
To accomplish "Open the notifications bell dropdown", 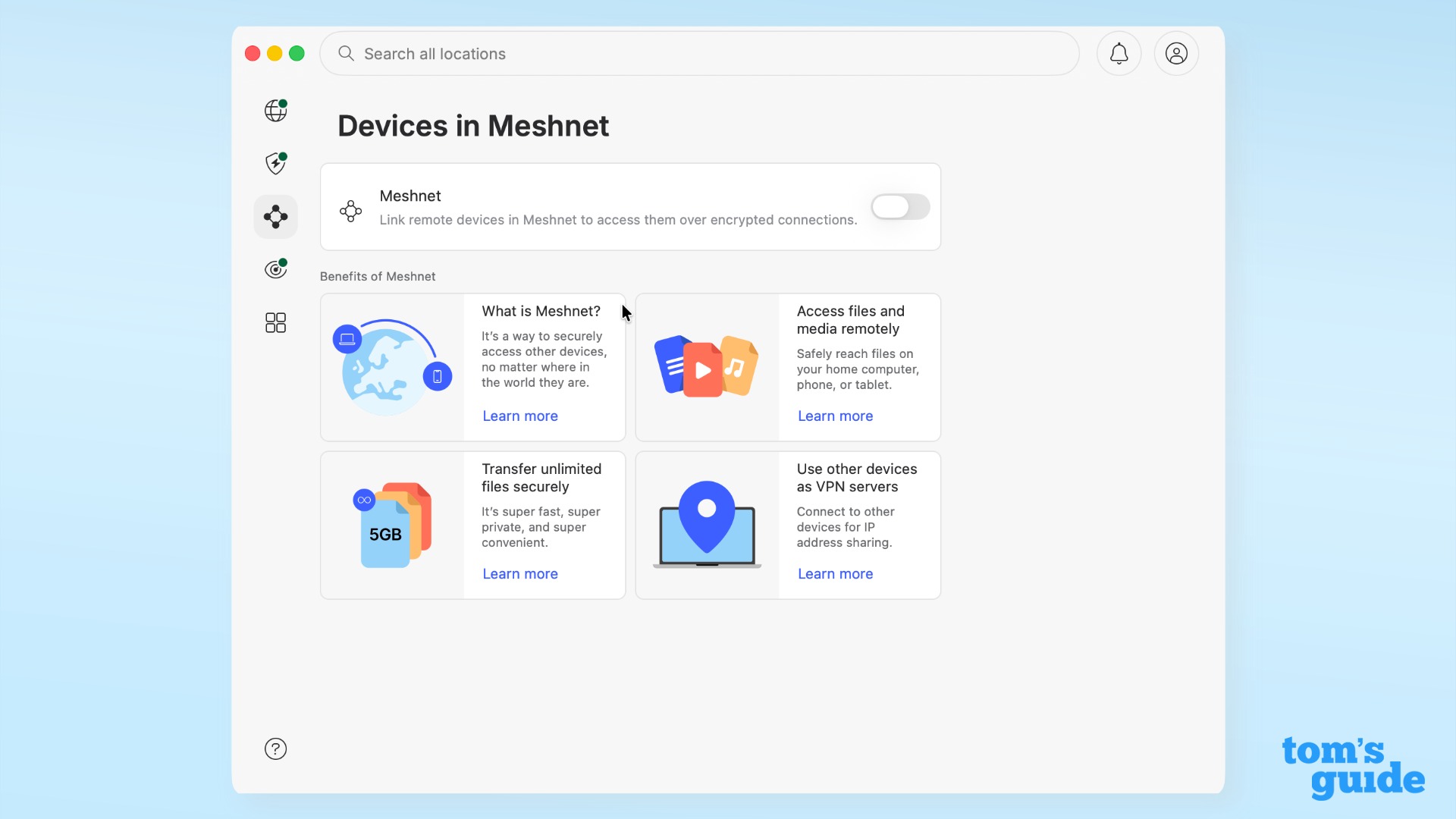I will click(1119, 53).
